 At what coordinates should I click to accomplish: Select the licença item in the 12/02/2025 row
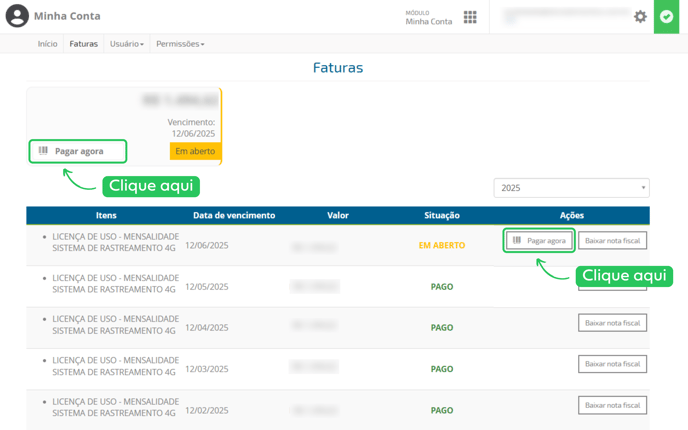[115, 407]
